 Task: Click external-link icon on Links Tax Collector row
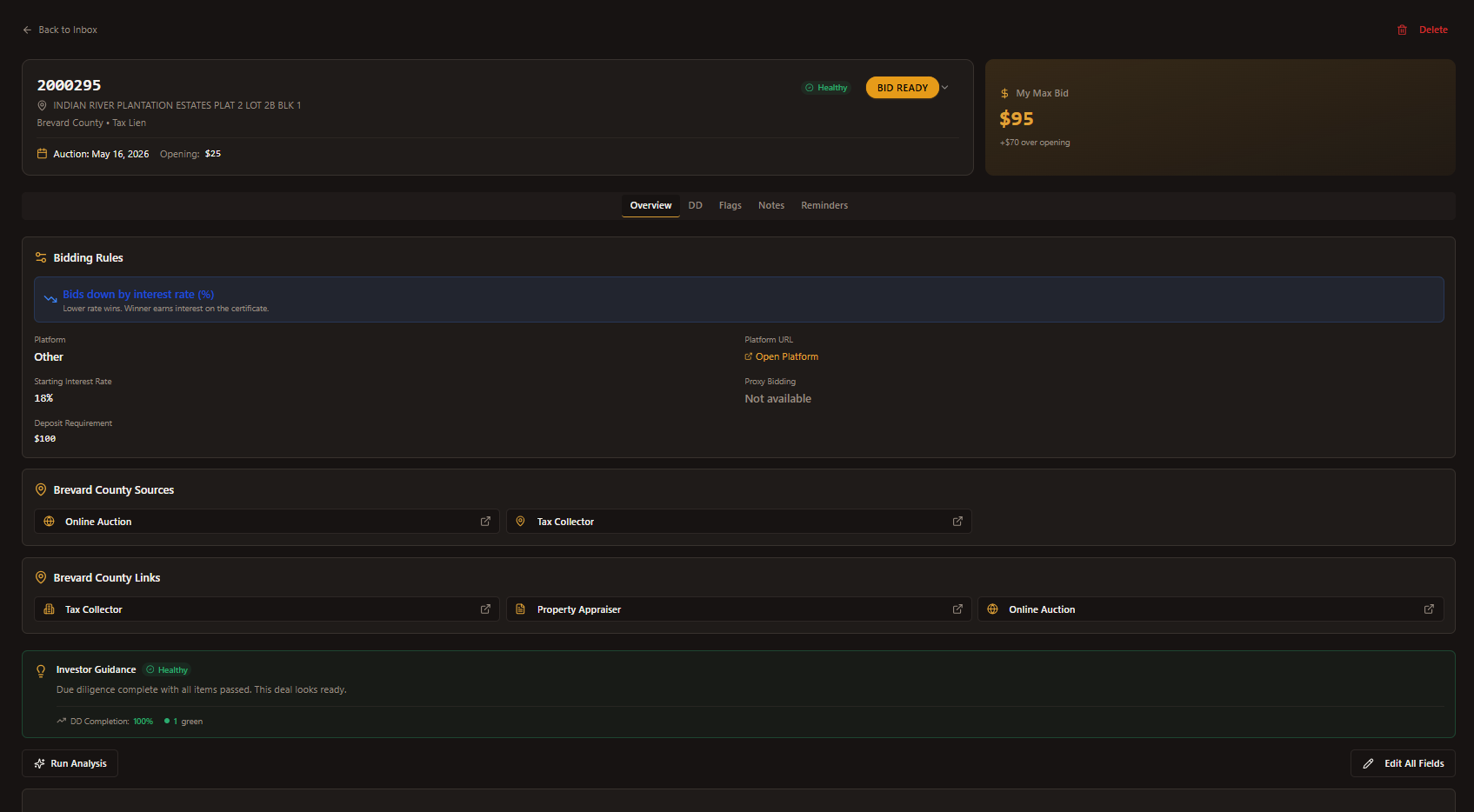pyautogui.click(x=485, y=609)
